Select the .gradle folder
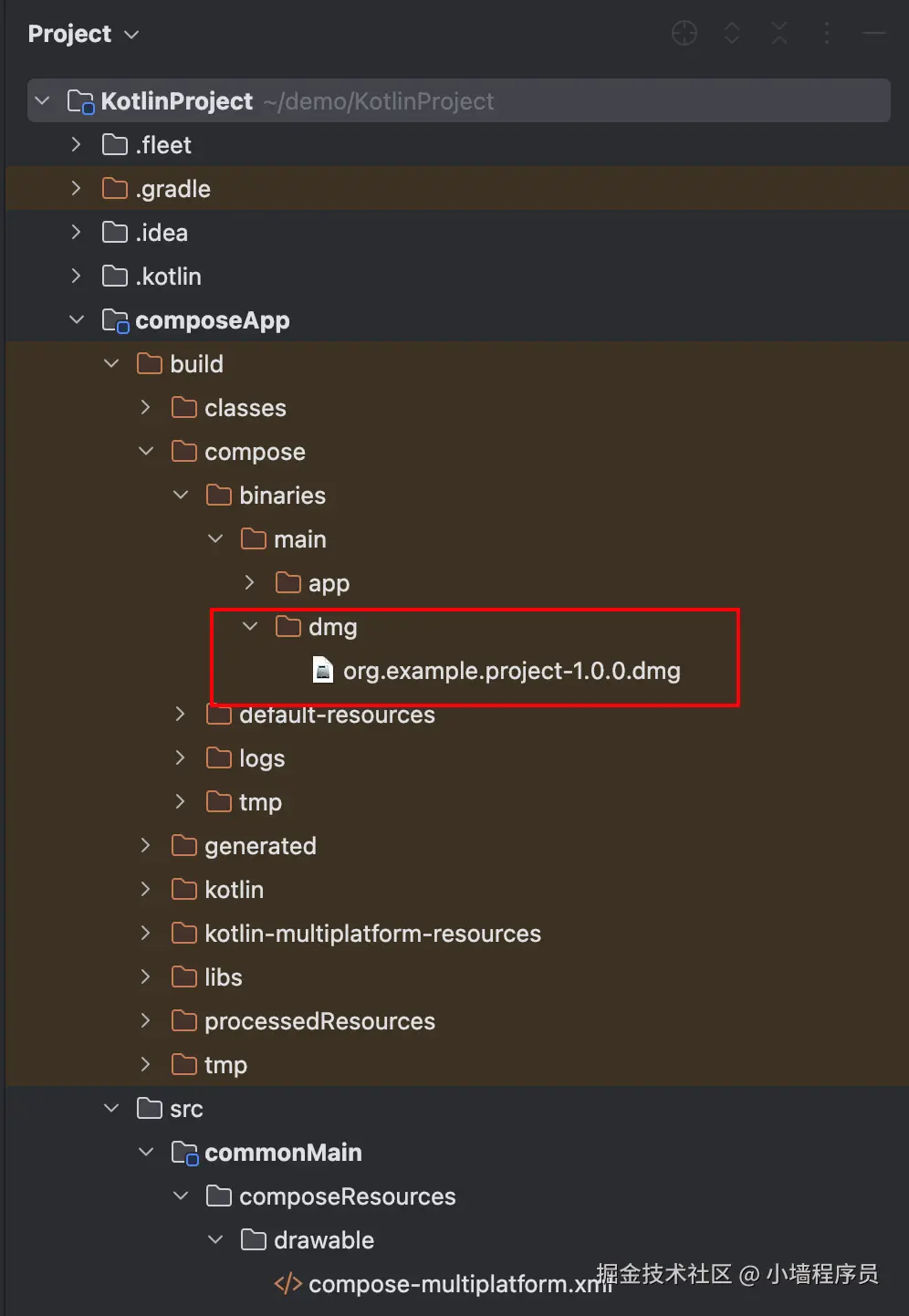Viewport: 909px width, 1316px height. (x=172, y=189)
